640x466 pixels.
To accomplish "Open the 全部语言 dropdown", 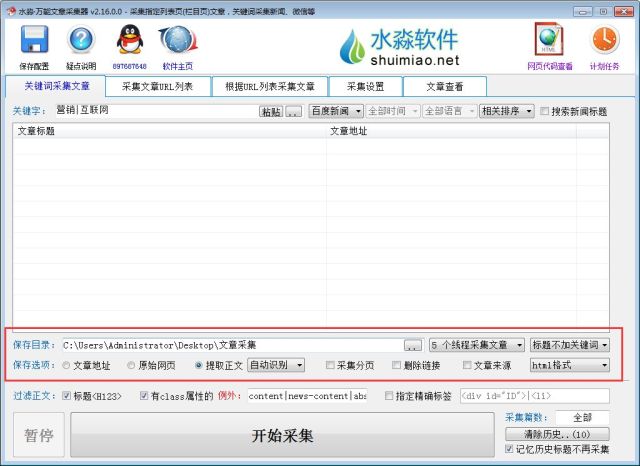I will point(449,111).
